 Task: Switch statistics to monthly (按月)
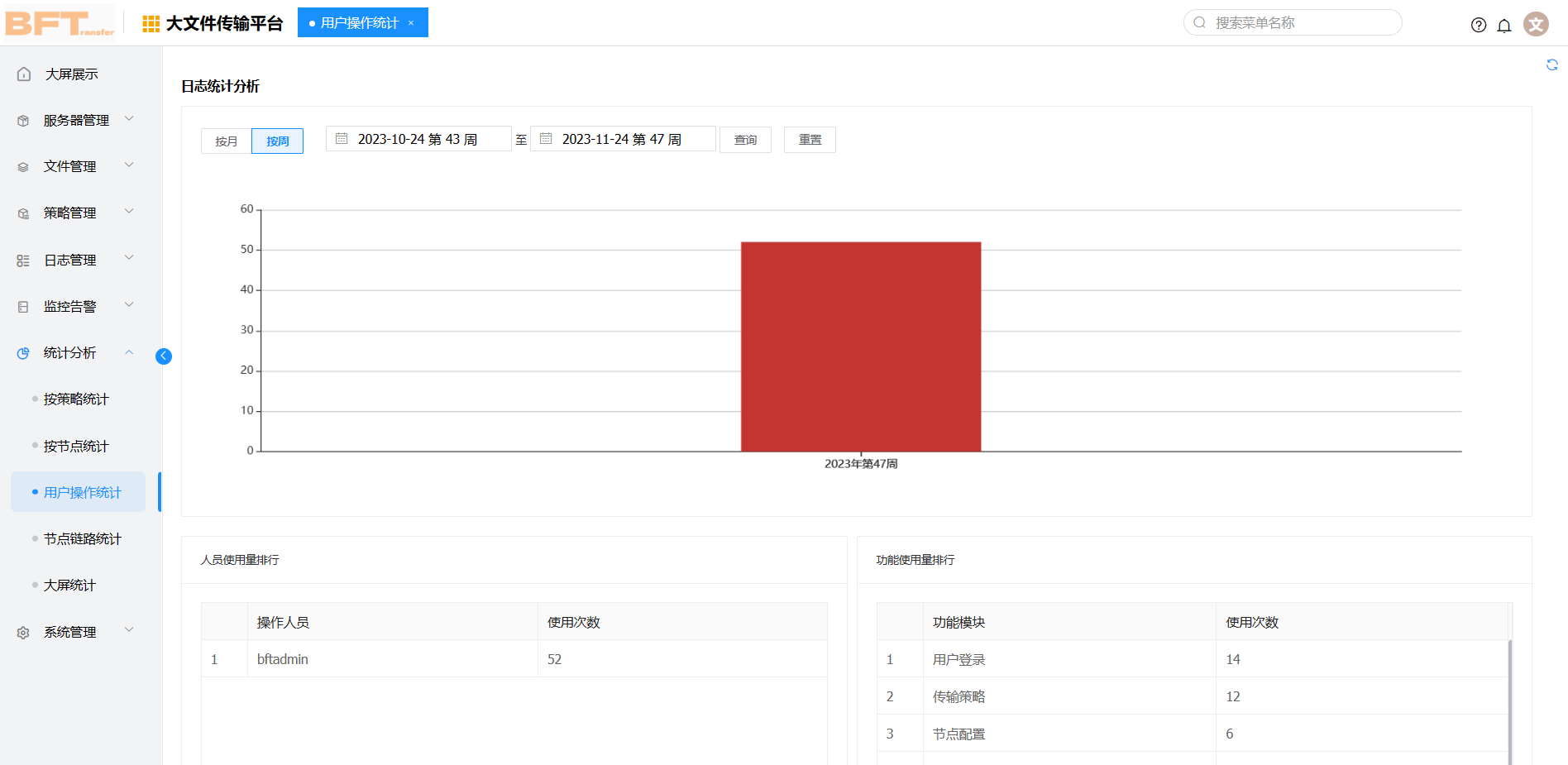click(226, 141)
